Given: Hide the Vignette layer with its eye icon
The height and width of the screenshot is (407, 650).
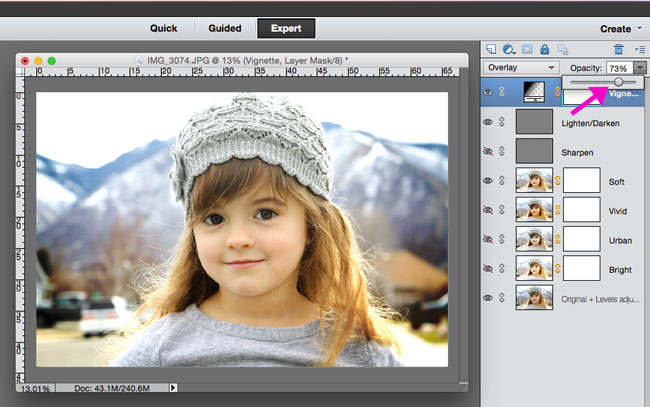Looking at the screenshot, I should 488,92.
